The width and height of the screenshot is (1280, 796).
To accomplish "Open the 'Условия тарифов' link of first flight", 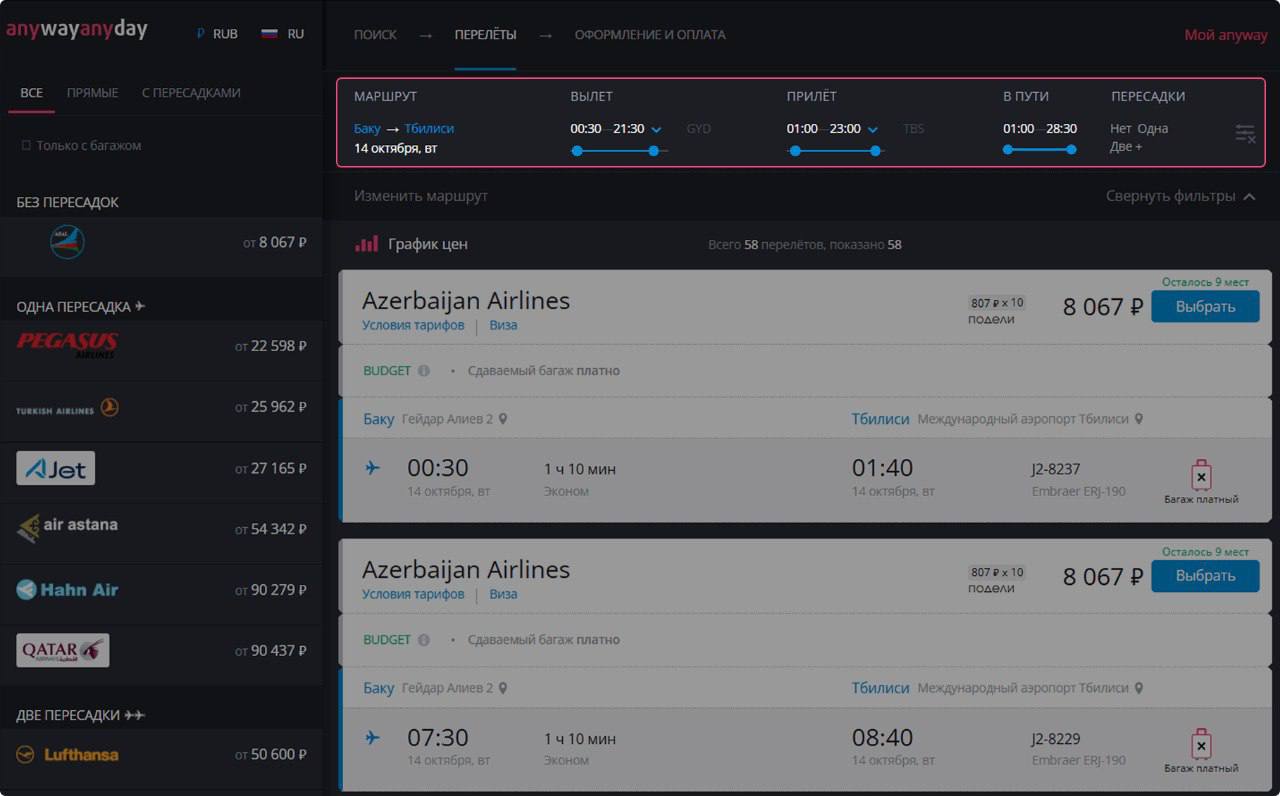I will click(413, 325).
